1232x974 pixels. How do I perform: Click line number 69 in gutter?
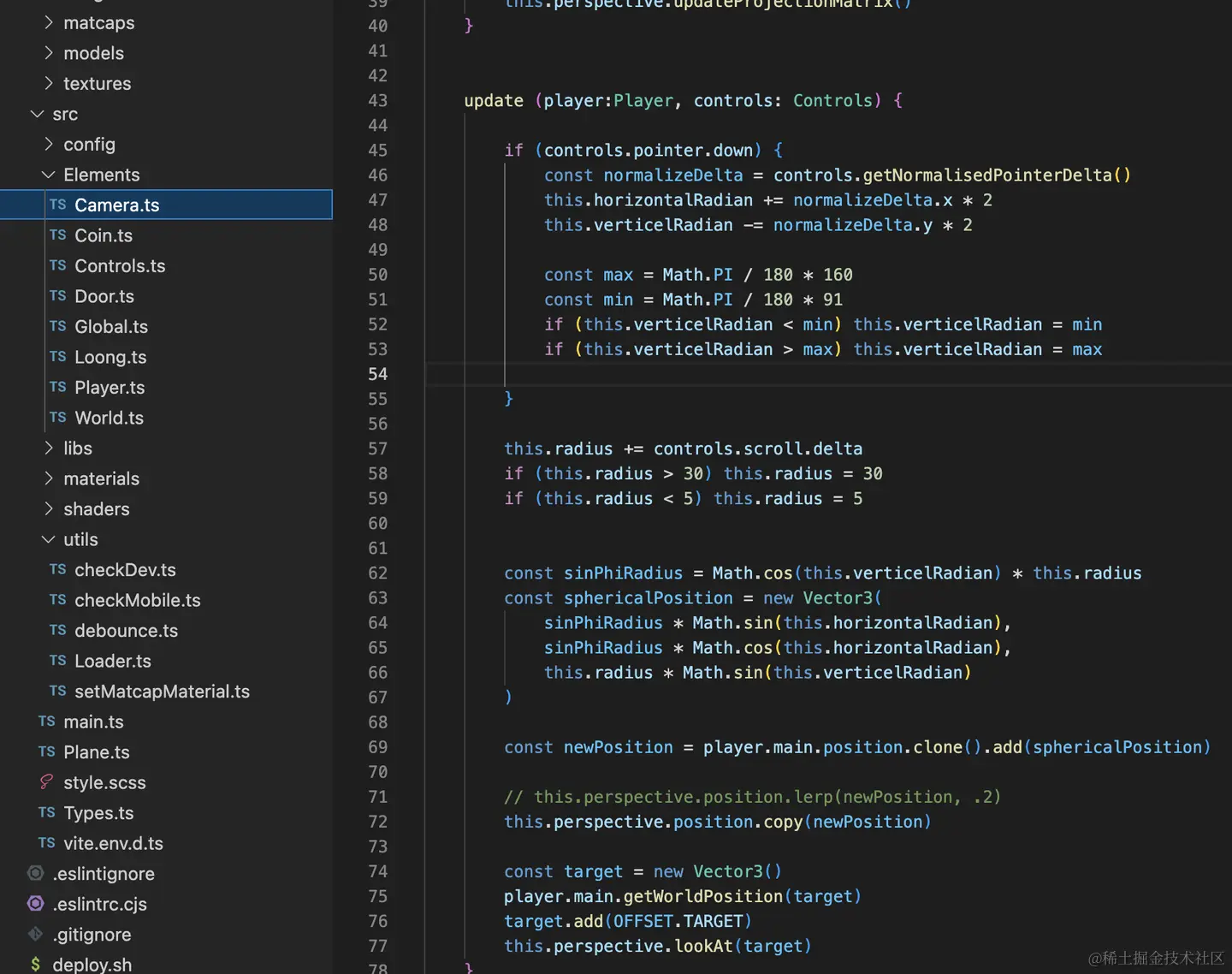pyautogui.click(x=377, y=746)
